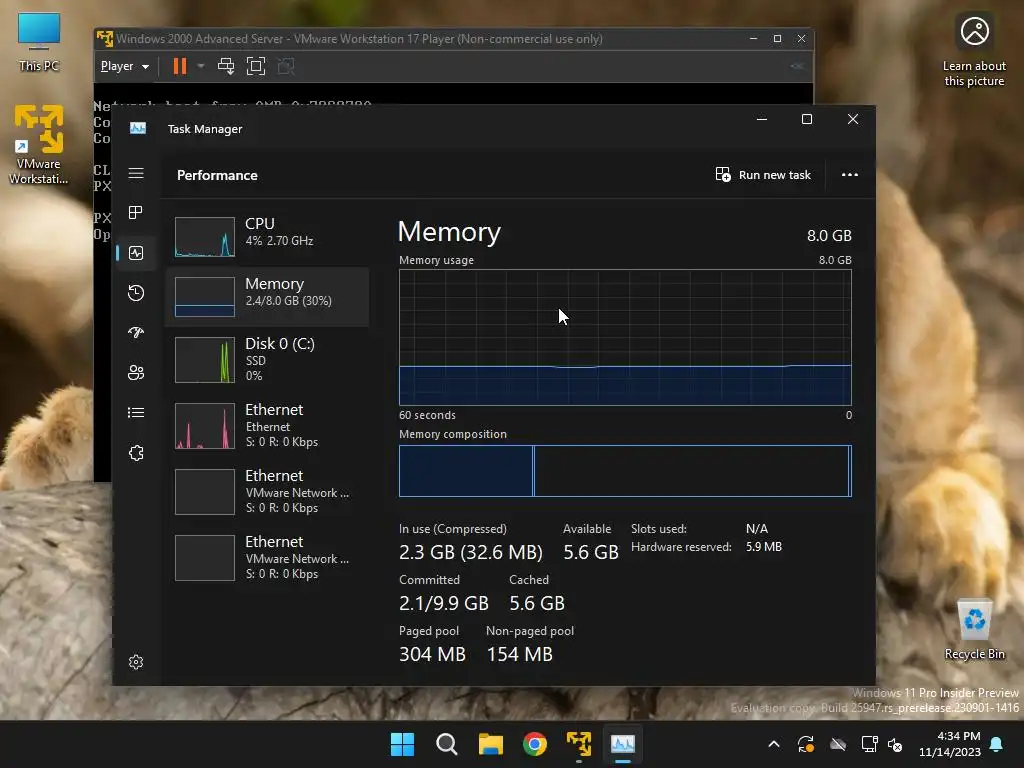Screen dimensions: 1024x768
Task: Click the Non-paged pool value 154 MB
Action: click(x=520, y=654)
